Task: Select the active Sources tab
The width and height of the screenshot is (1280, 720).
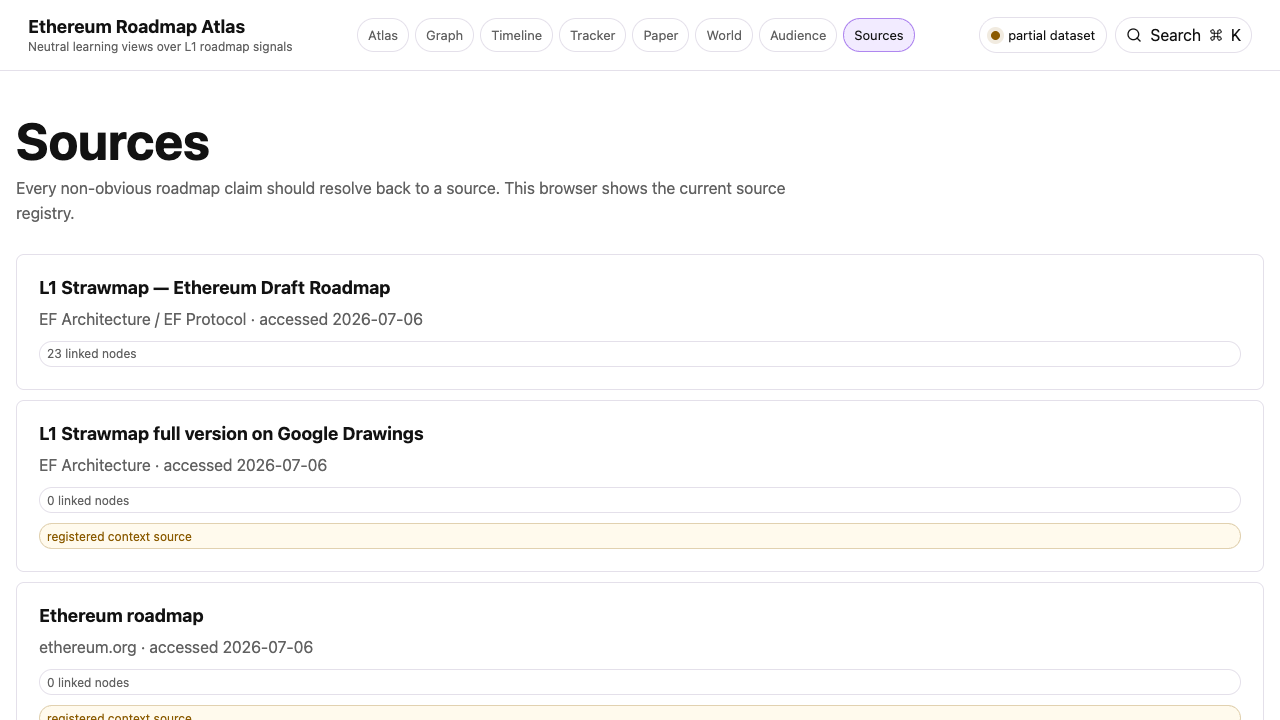Action: click(879, 35)
